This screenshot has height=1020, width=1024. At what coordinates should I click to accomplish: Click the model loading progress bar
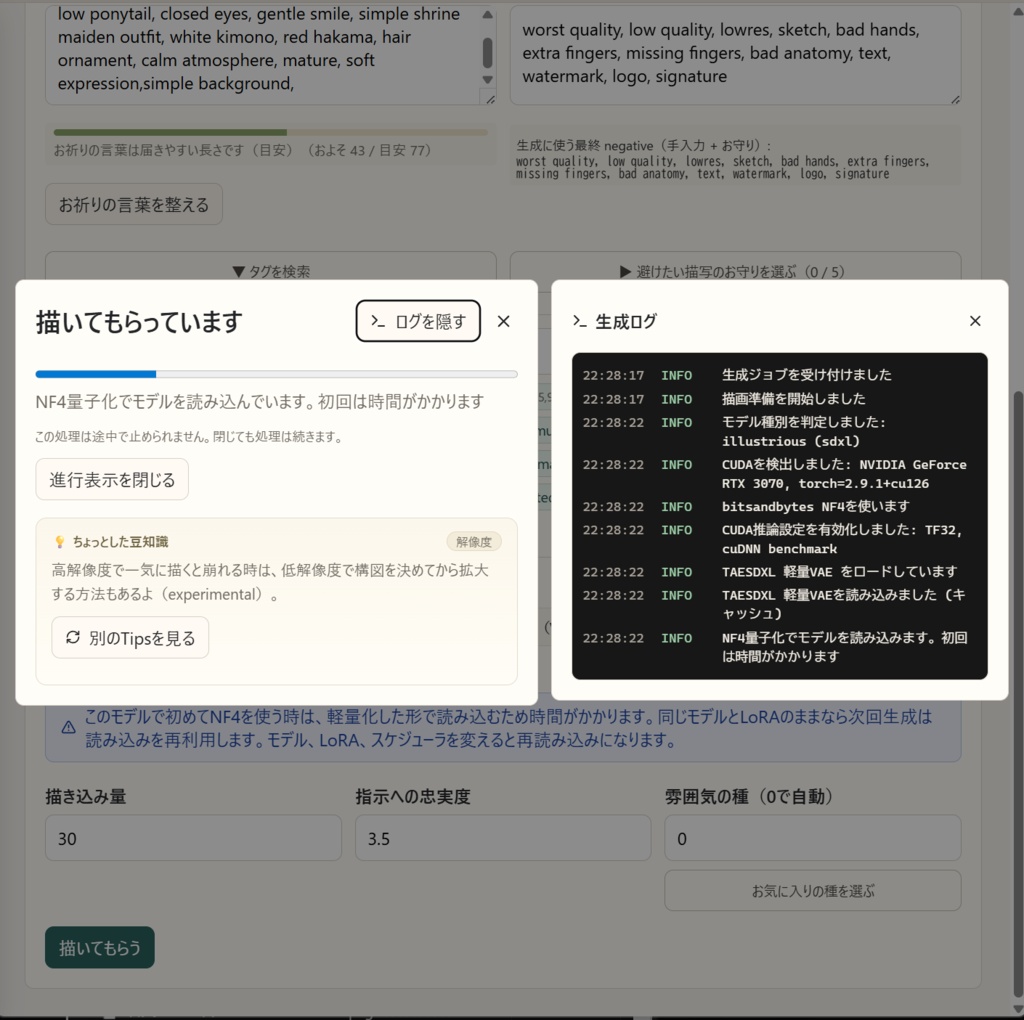point(276,374)
